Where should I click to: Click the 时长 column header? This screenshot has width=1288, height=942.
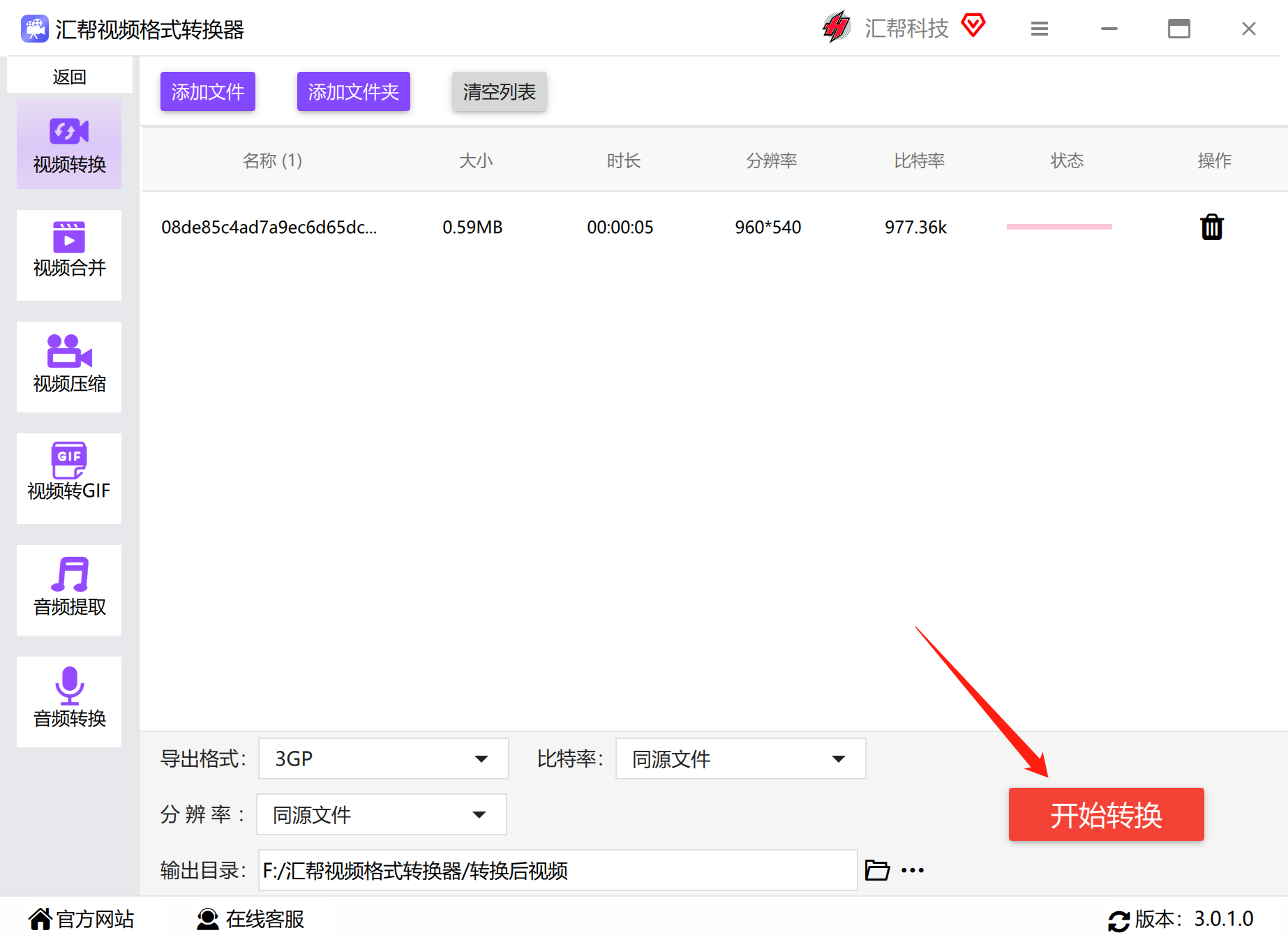(624, 160)
